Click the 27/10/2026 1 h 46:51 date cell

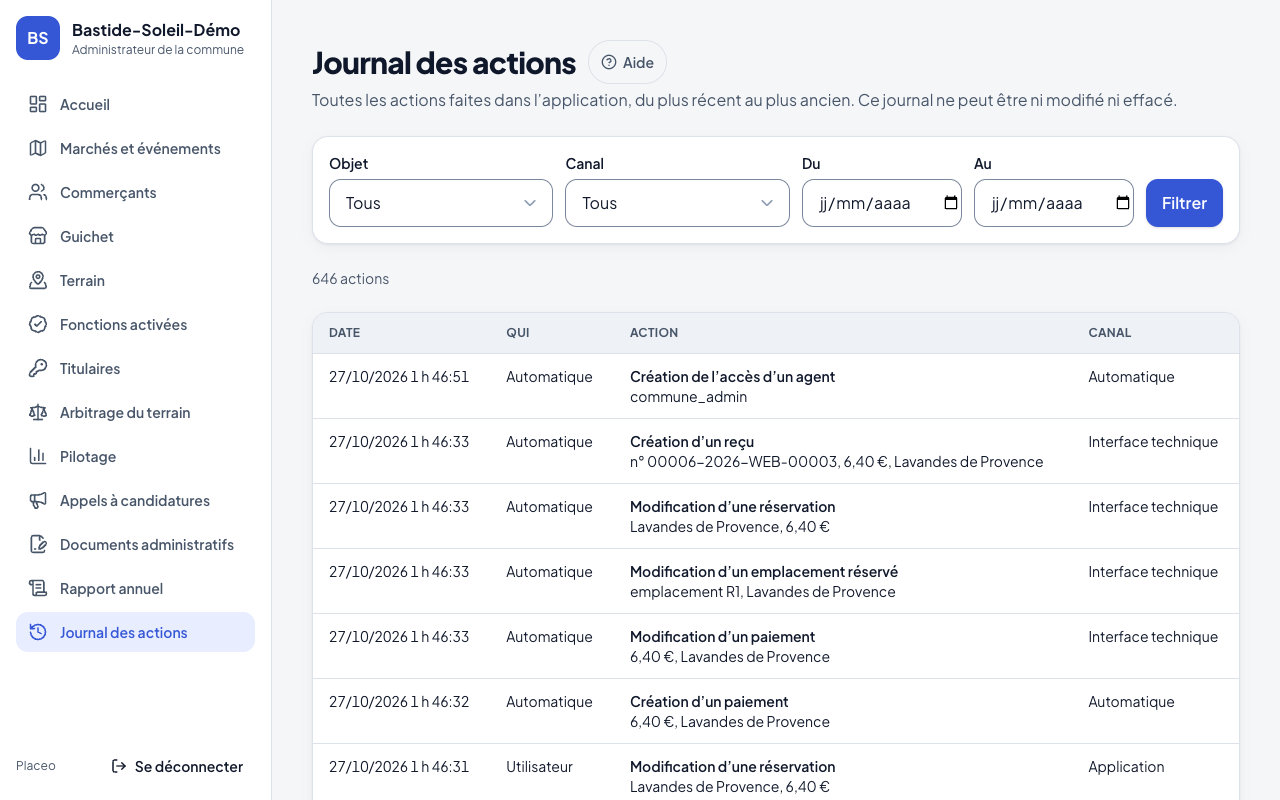click(399, 377)
